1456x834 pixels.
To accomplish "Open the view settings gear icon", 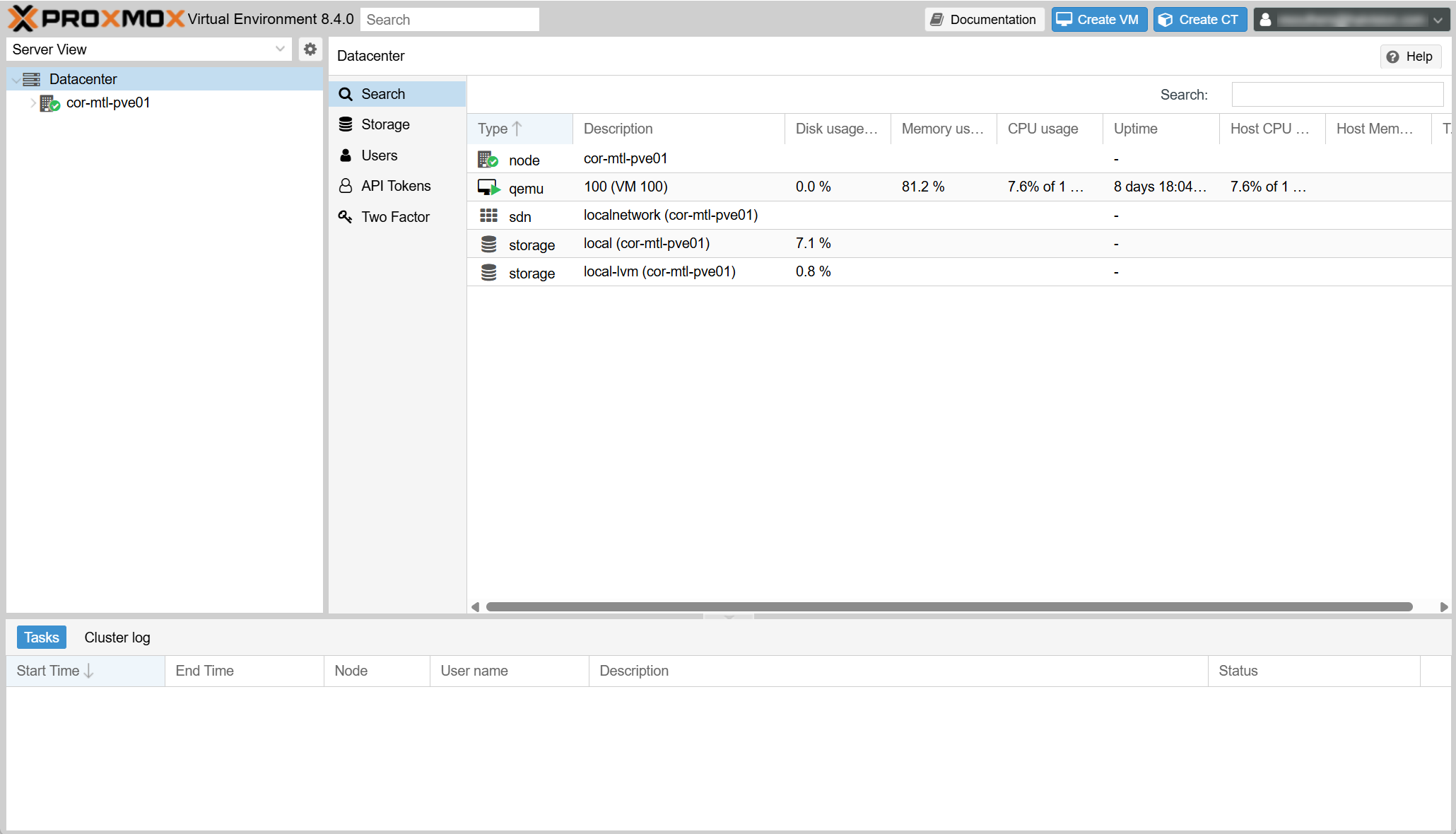I will tap(310, 49).
